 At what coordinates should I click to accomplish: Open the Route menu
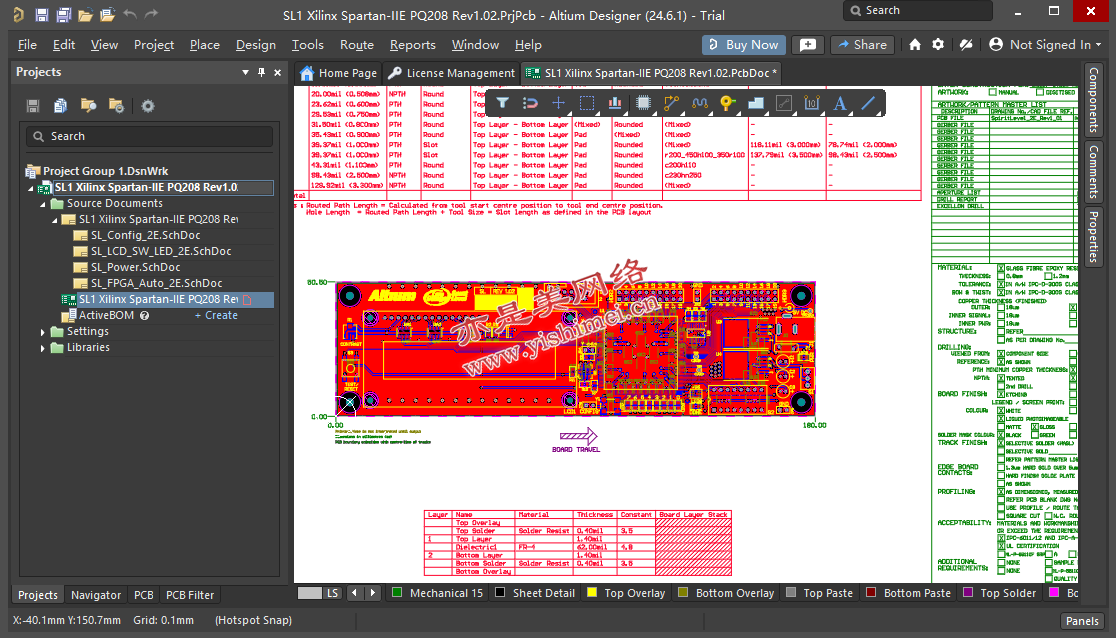357,45
